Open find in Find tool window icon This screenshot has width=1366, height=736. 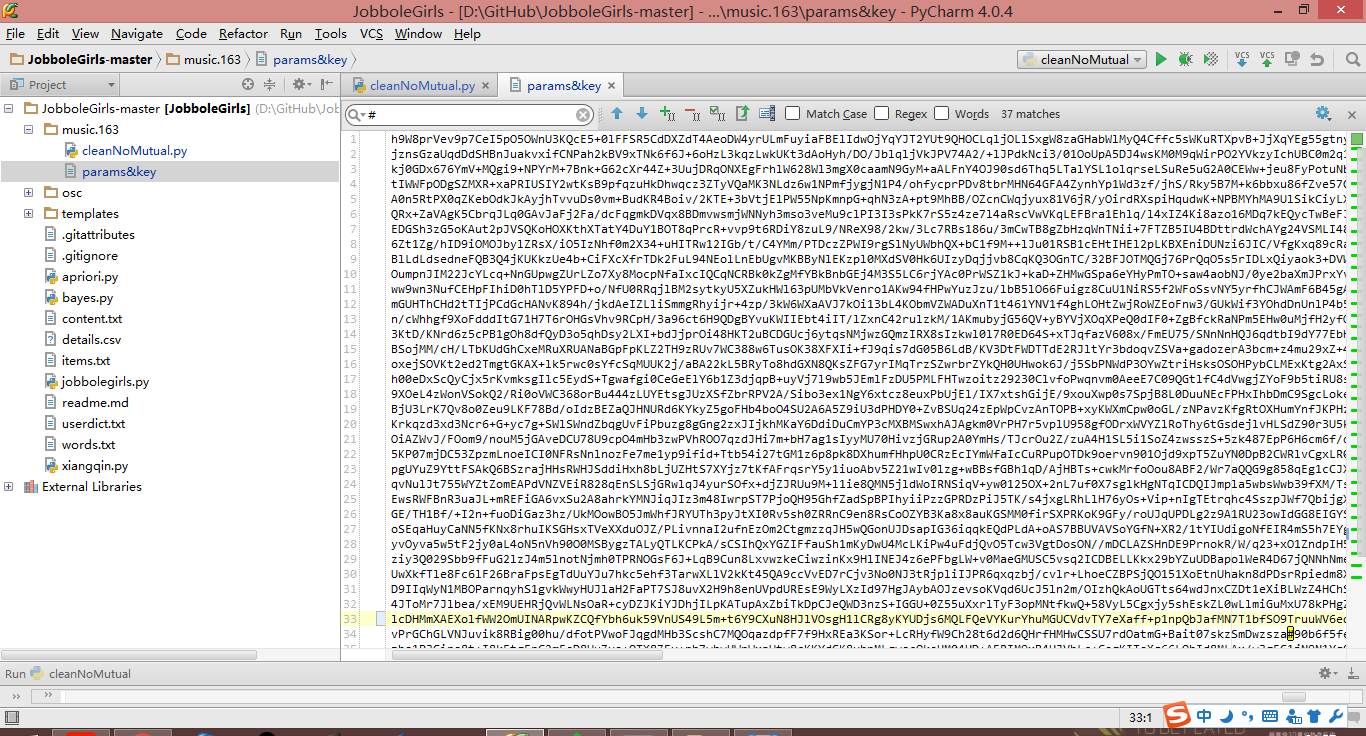767,114
